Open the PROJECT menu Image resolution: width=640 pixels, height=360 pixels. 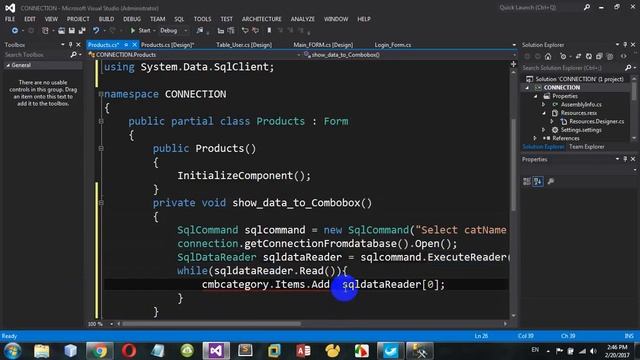(78, 19)
